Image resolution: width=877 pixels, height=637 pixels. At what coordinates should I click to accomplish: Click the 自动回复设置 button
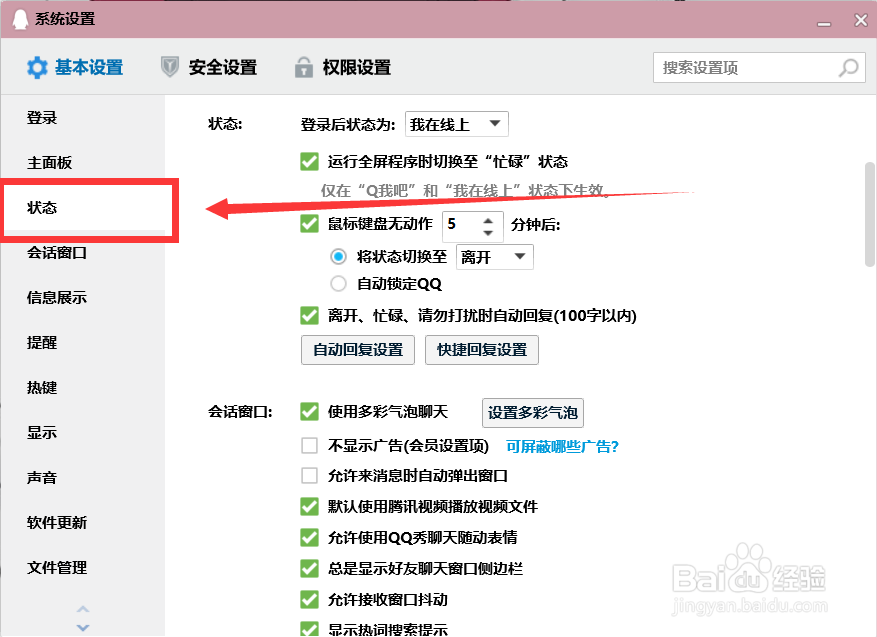click(357, 350)
